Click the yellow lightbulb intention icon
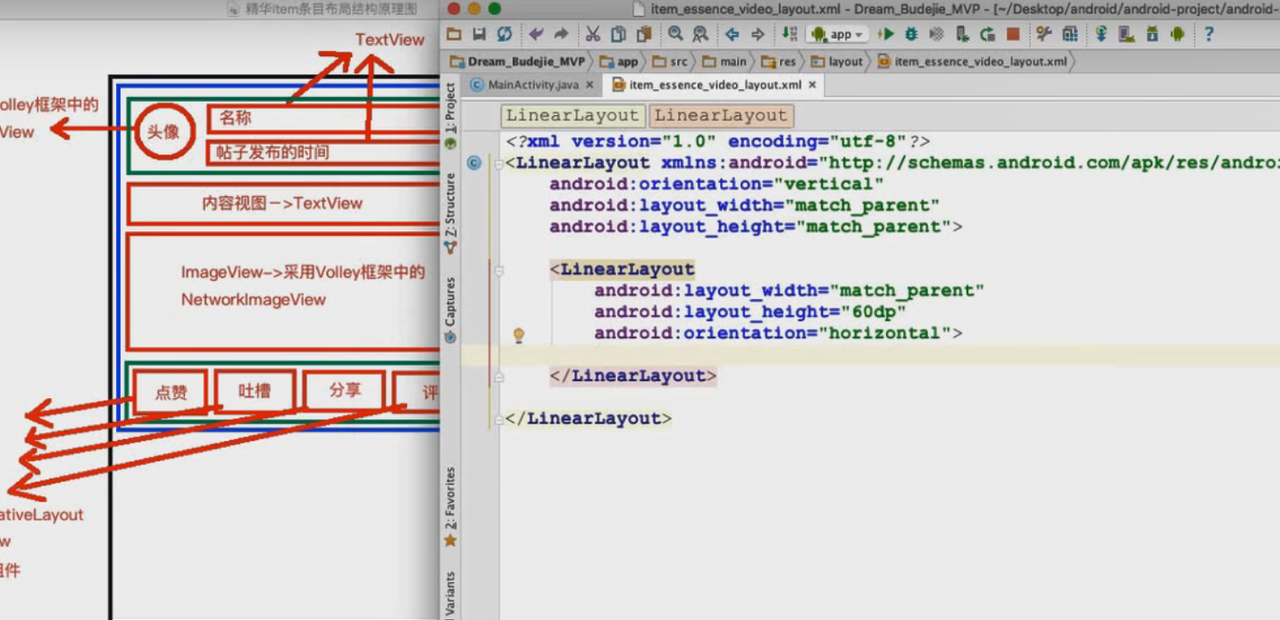 coord(519,335)
